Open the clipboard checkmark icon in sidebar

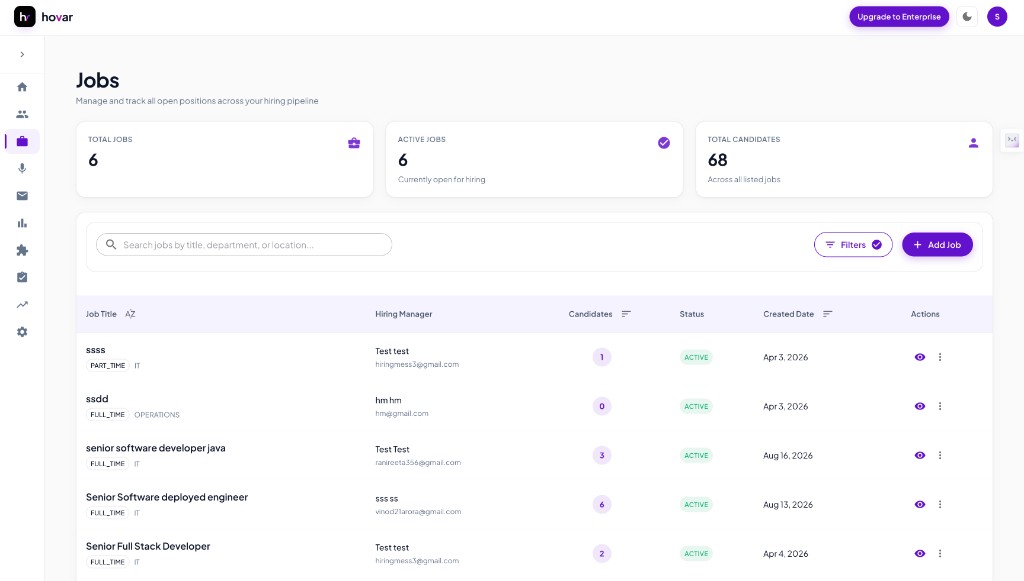click(x=22, y=277)
